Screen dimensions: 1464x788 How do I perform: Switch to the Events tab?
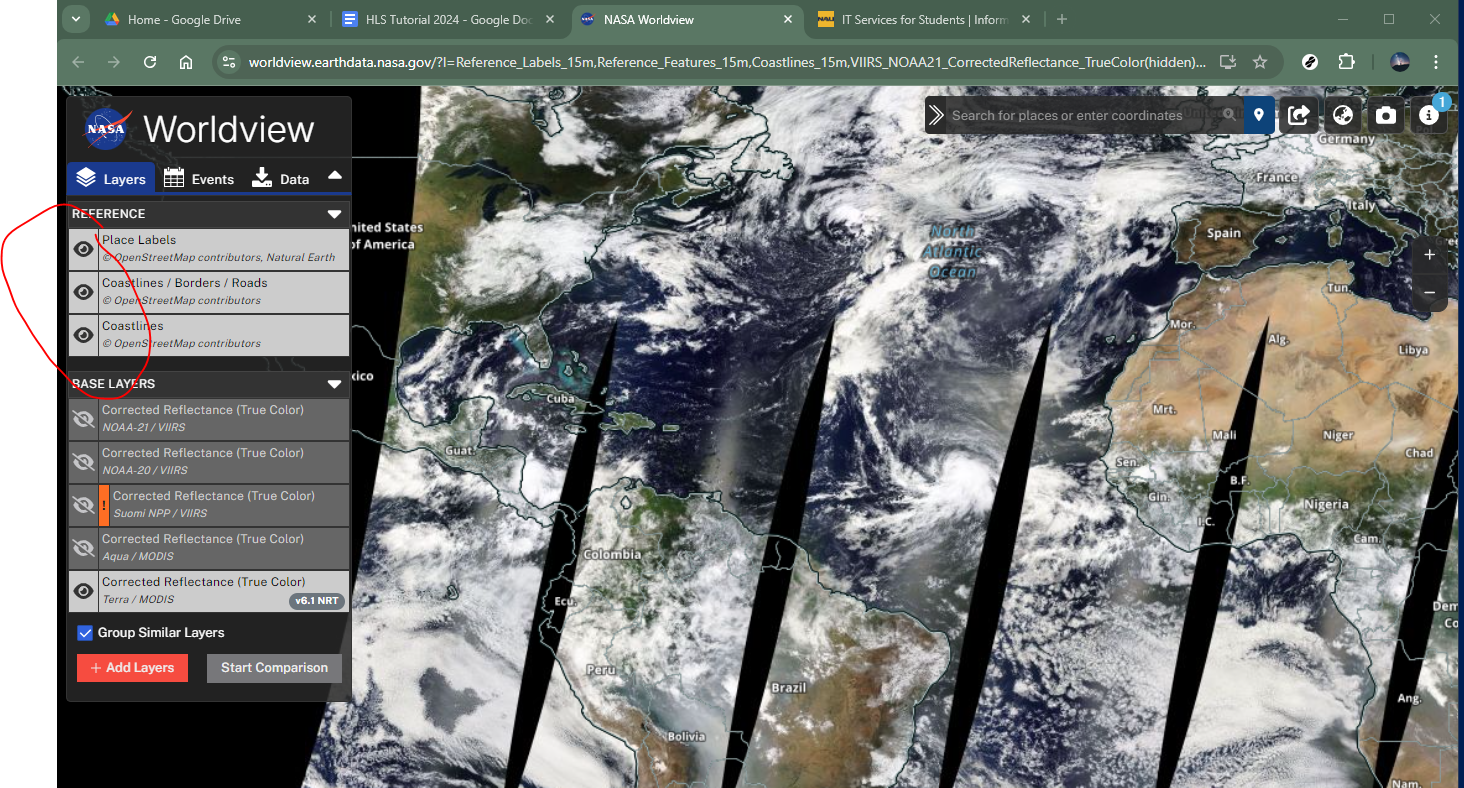pos(199,179)
